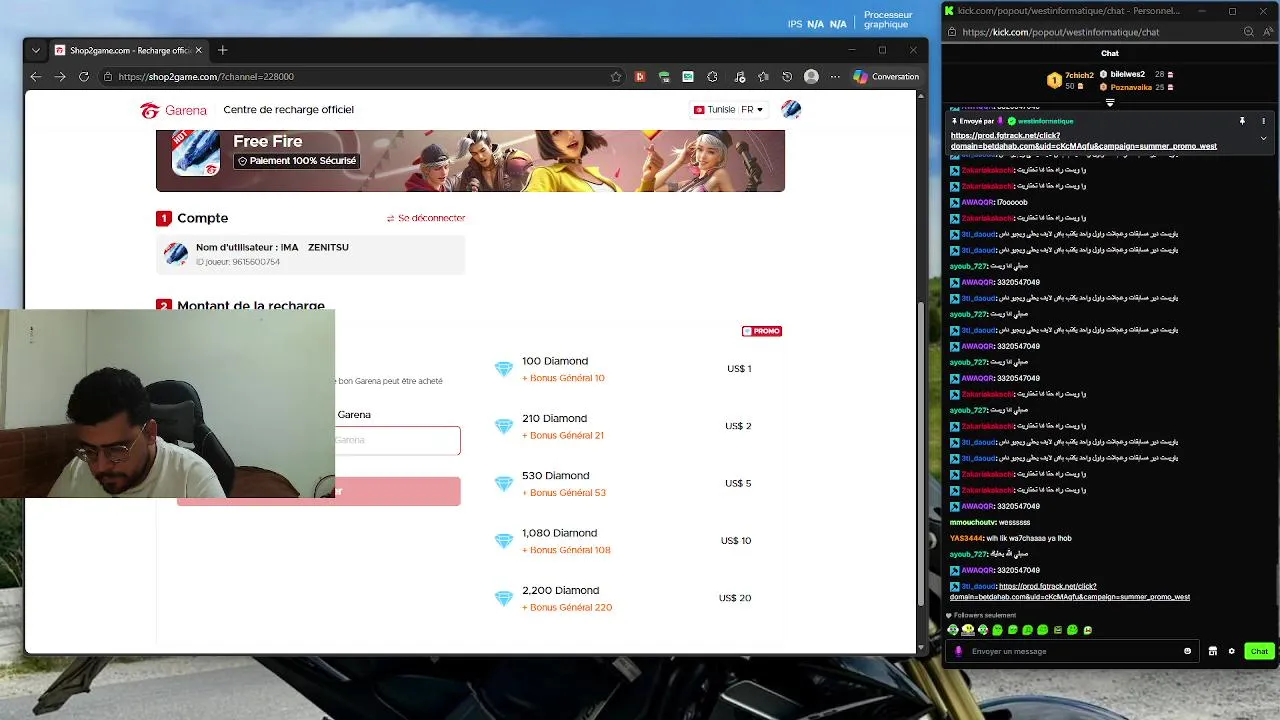Click the Garena logo
This screenshot has height=720, width=1280.
[174, 110]
